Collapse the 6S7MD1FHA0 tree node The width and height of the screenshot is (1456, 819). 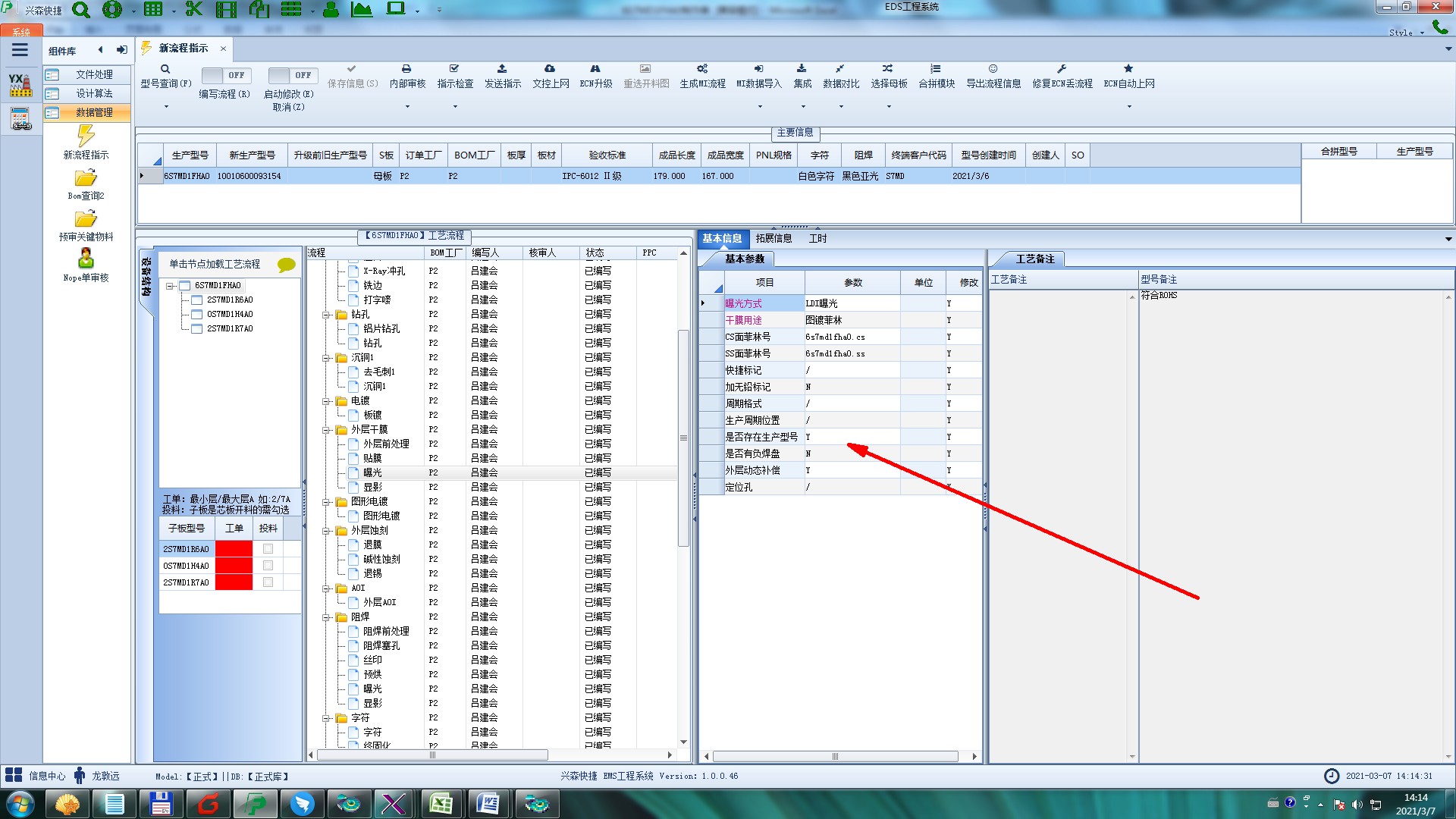(x=170, y=286)
